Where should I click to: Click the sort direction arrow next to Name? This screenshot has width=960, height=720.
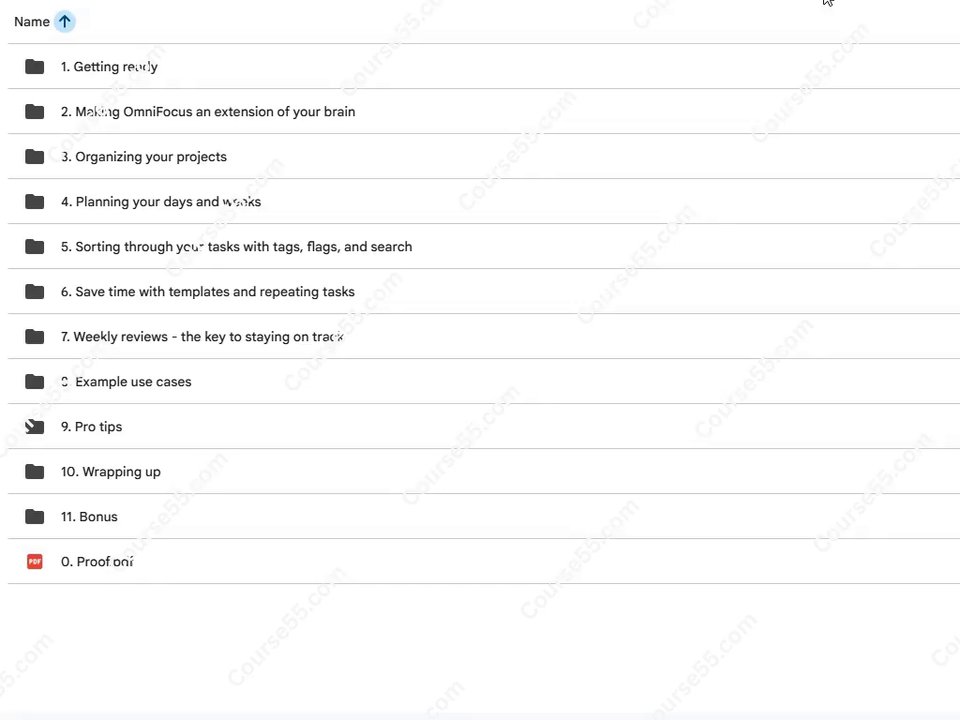click(x=64, y=21)
